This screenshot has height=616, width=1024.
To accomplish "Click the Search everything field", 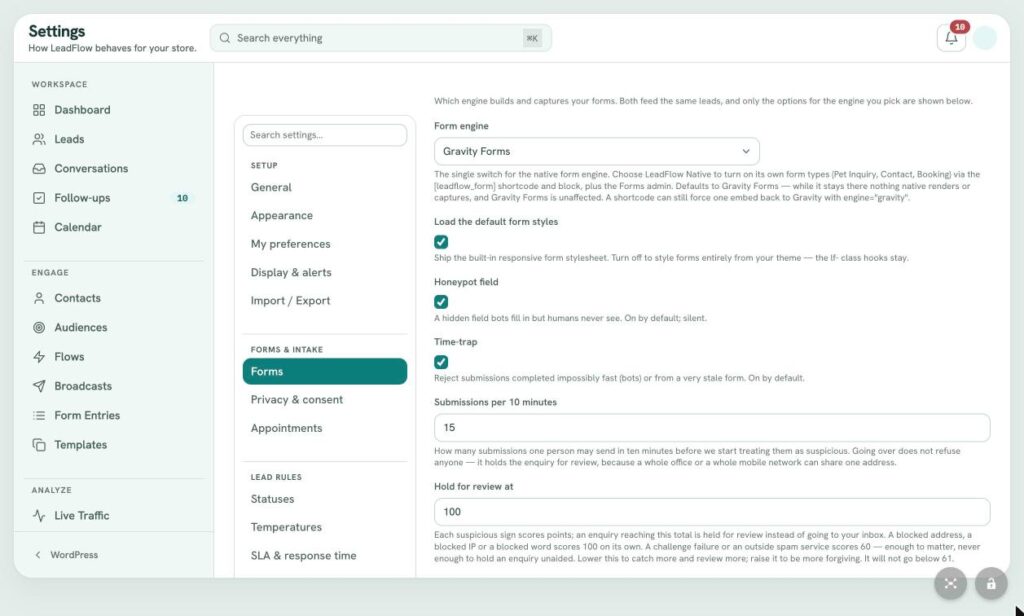I will click(x=380, y=38).
